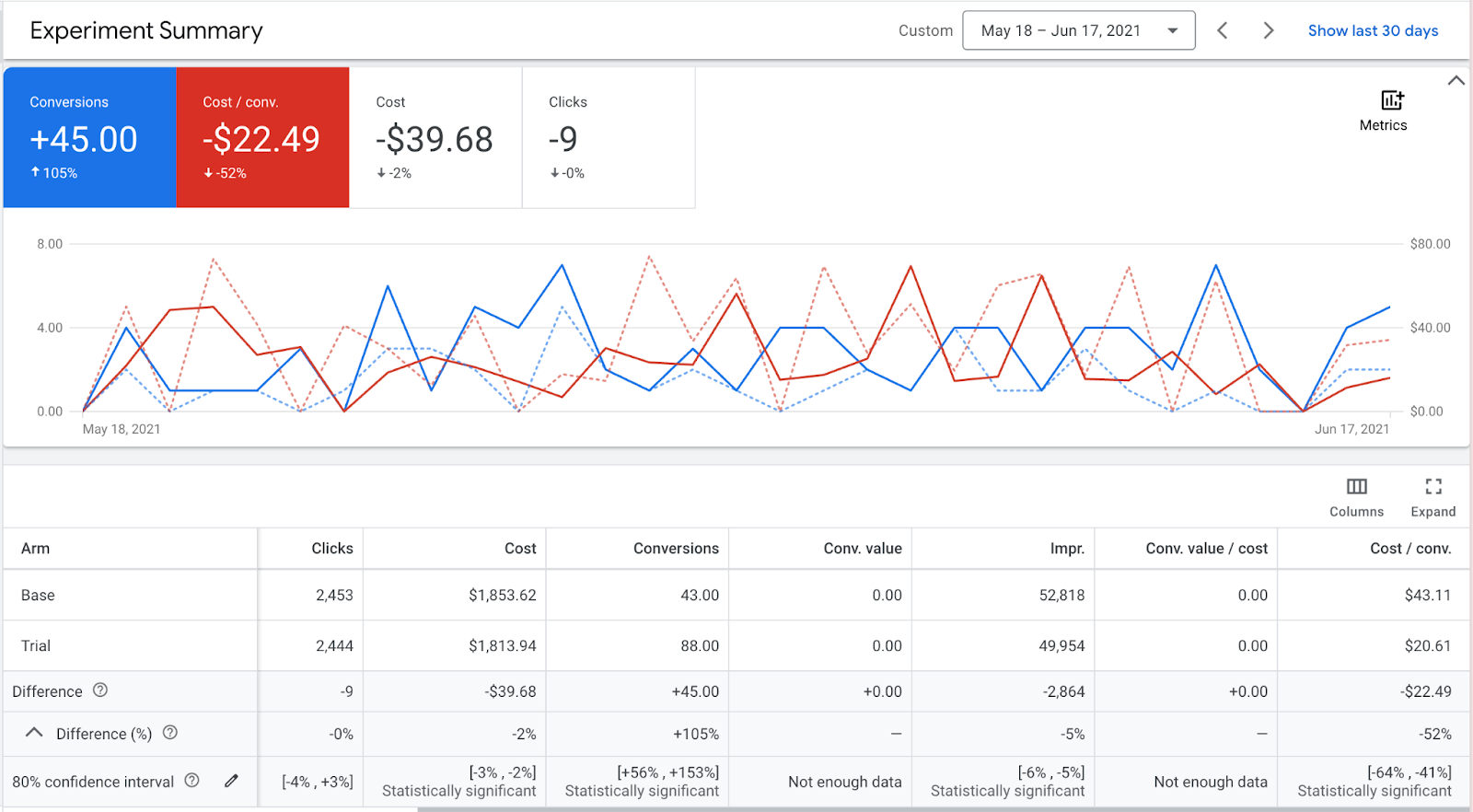Click the Experiment Summary title

click(146, 30)
